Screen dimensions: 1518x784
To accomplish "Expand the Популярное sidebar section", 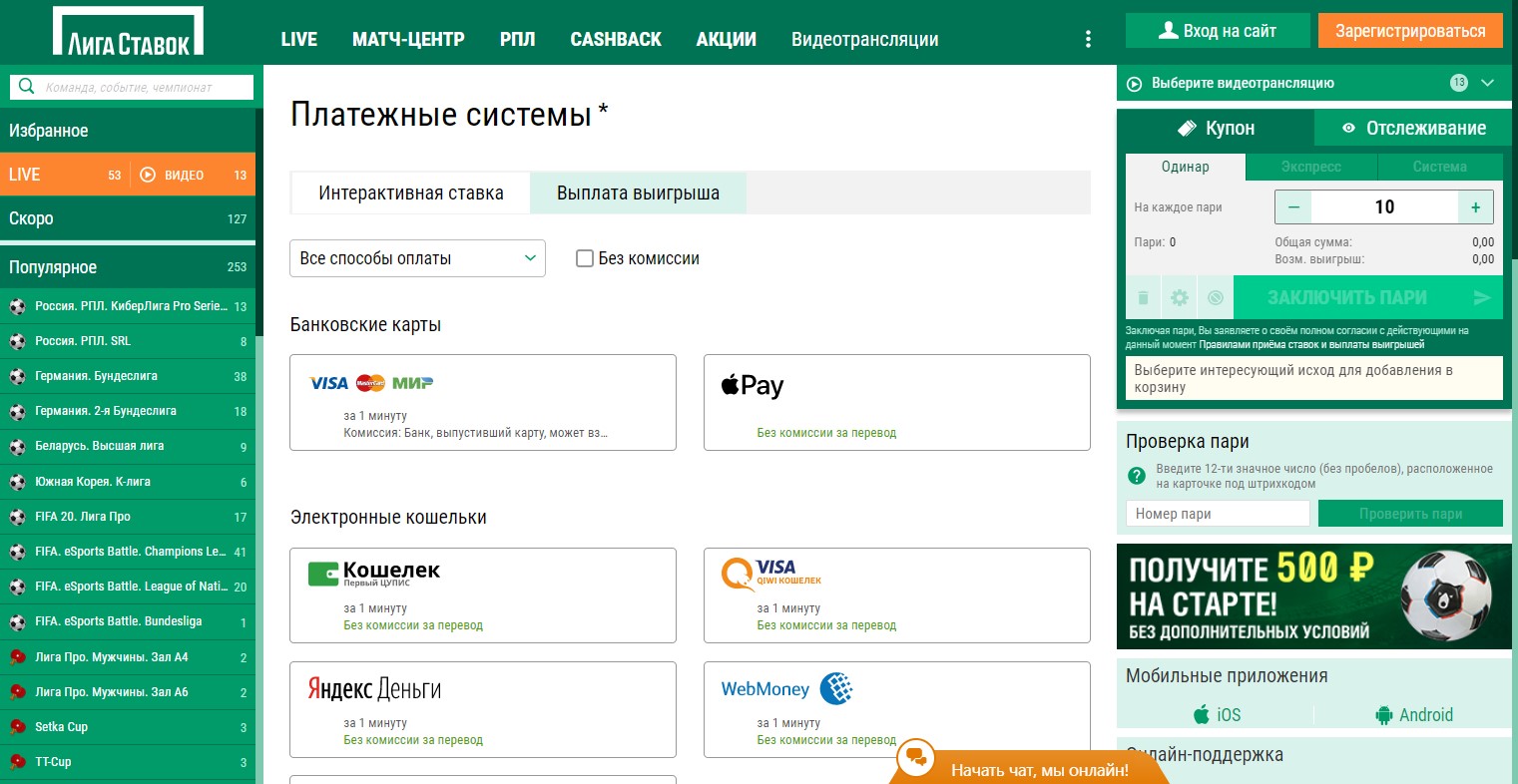I will 128,267.
